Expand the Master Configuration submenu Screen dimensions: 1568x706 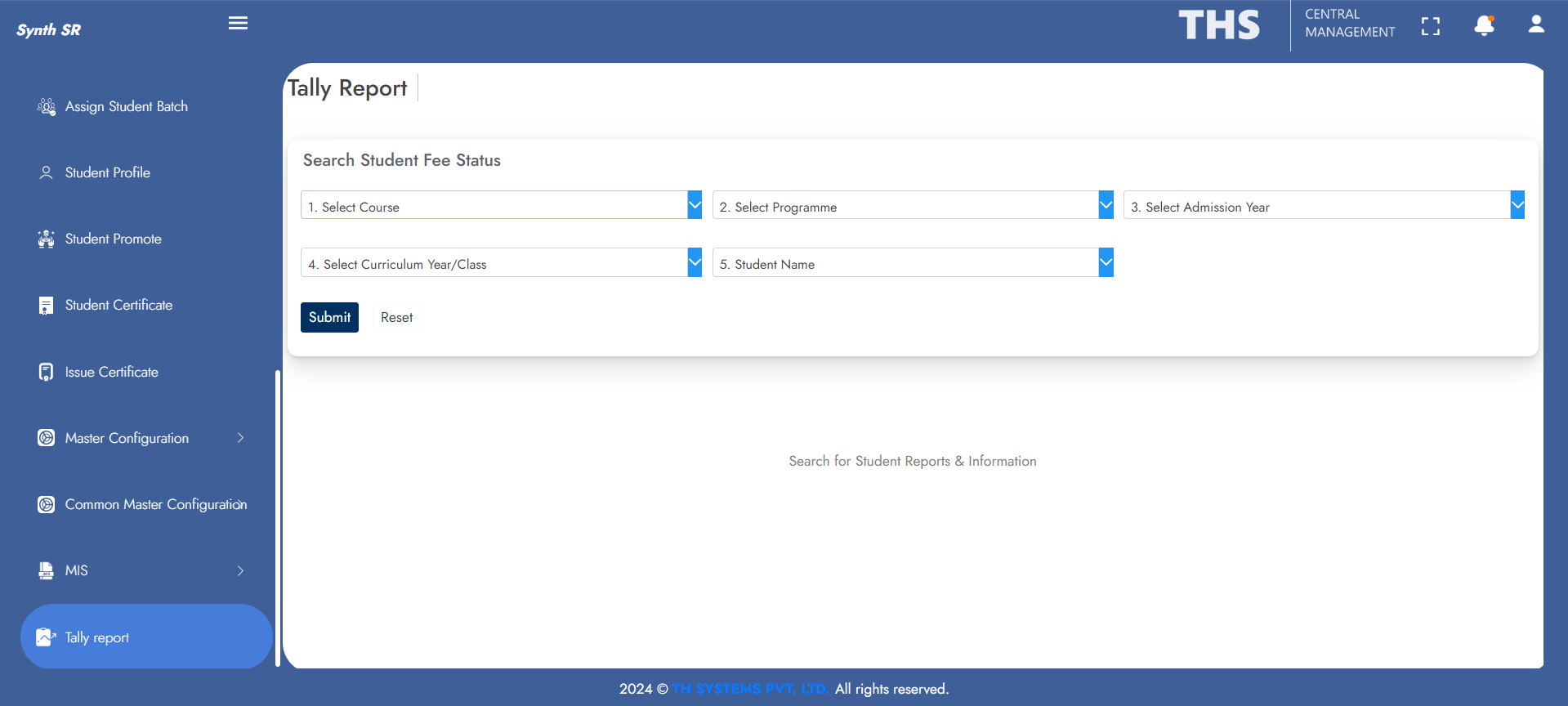point(240,438)
